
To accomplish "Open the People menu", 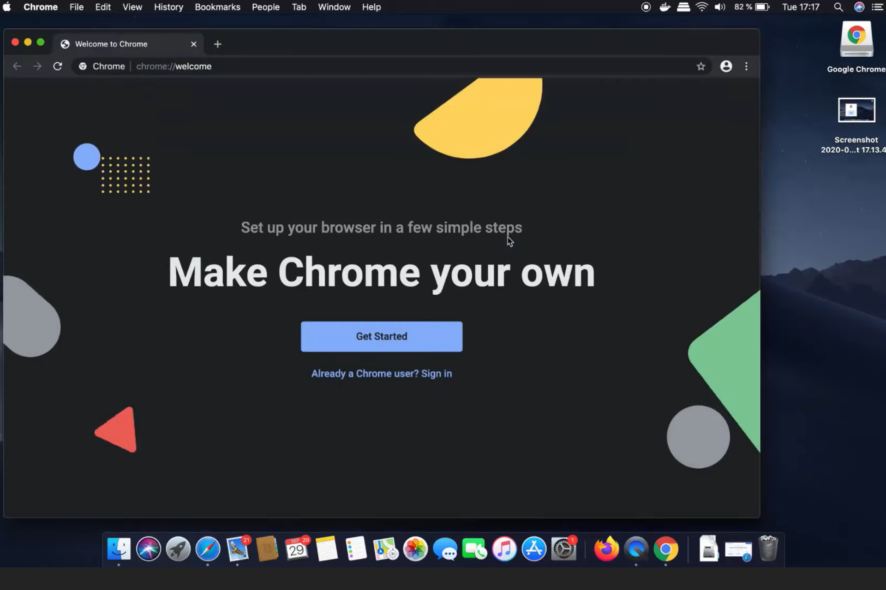I will tap(266, 7).
